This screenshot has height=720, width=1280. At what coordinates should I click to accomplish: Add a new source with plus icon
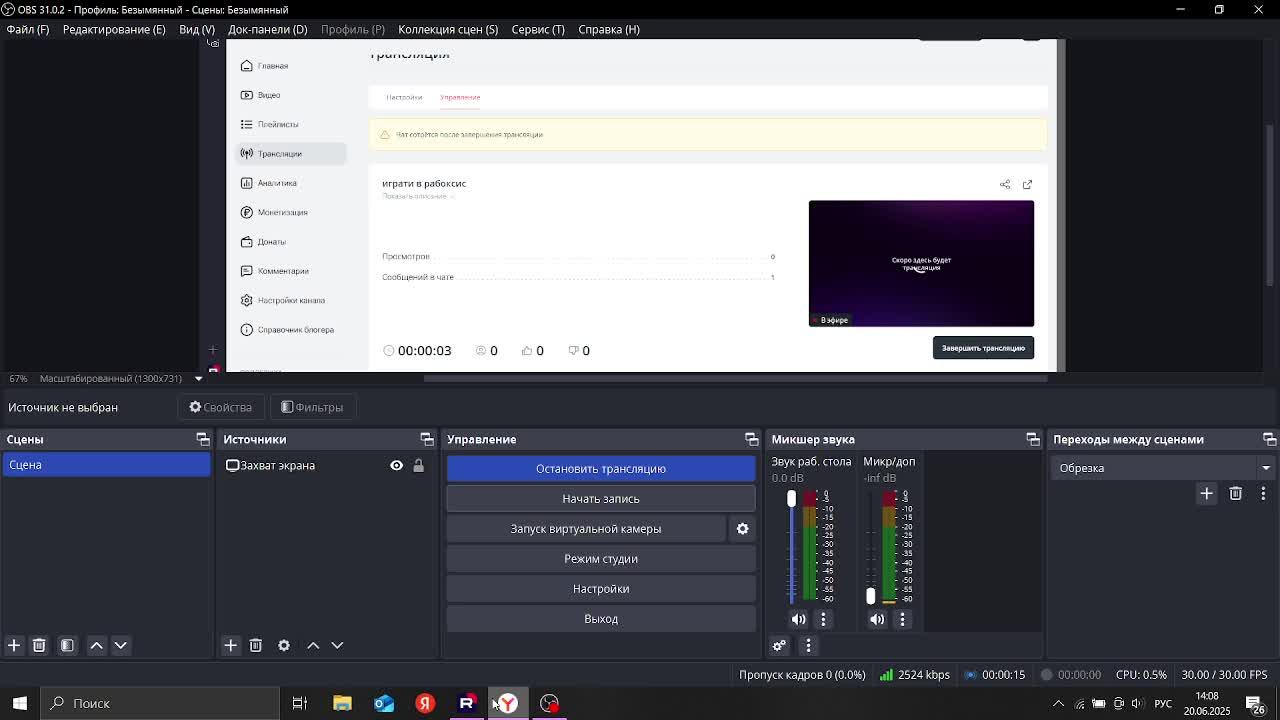click(x=231, y=646)
